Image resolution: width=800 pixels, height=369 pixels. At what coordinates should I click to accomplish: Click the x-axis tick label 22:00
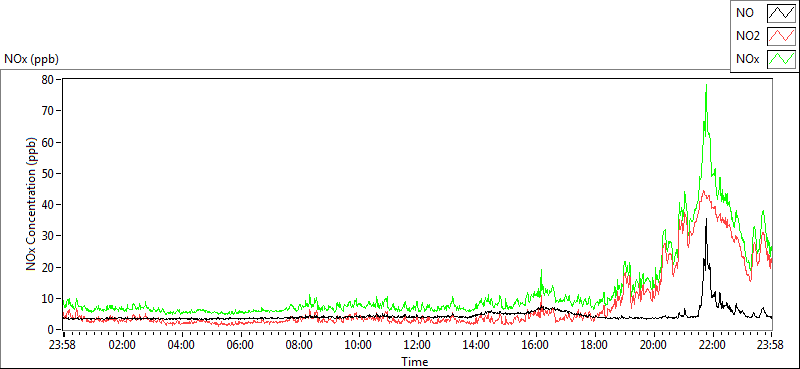coord(713,344)
